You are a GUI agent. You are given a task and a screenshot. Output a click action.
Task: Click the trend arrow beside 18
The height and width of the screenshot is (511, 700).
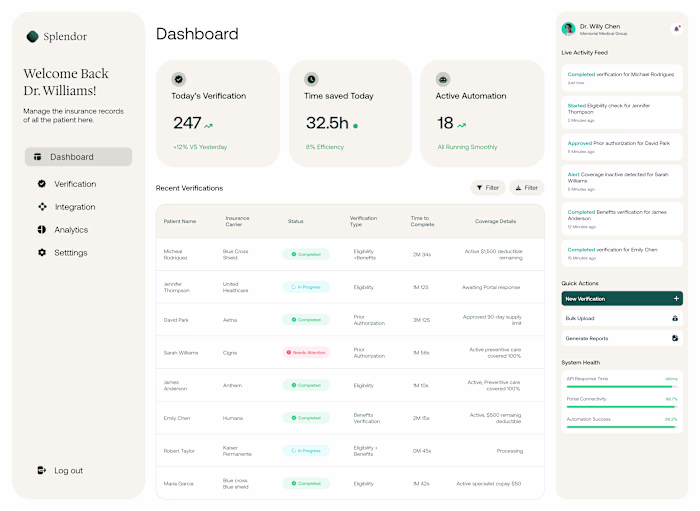462,126
